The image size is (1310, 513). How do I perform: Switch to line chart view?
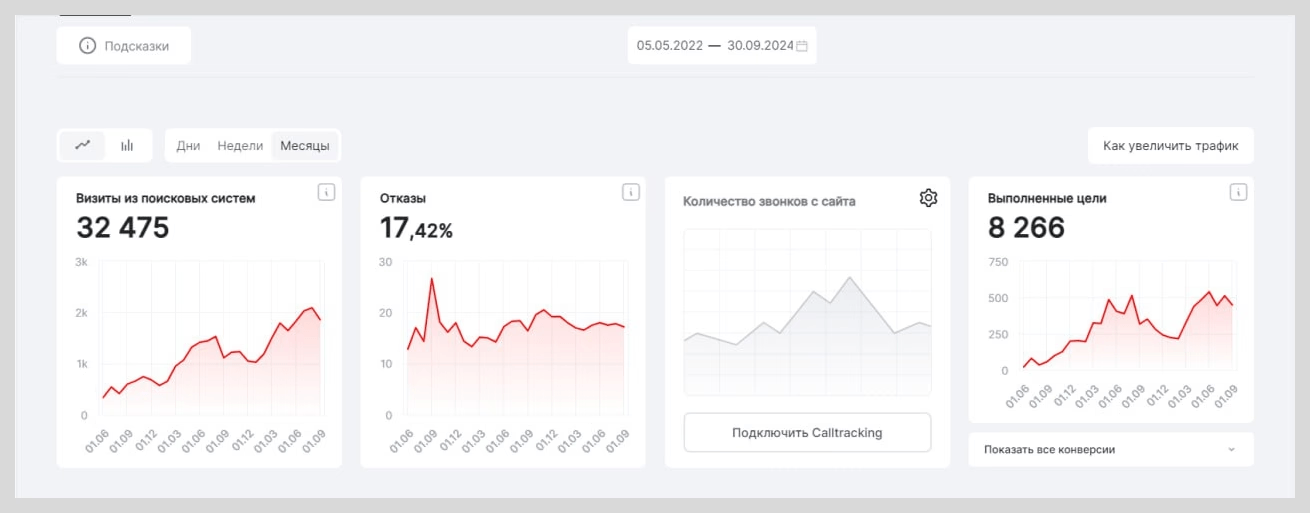pyautogui.click(x=83, y=145)
